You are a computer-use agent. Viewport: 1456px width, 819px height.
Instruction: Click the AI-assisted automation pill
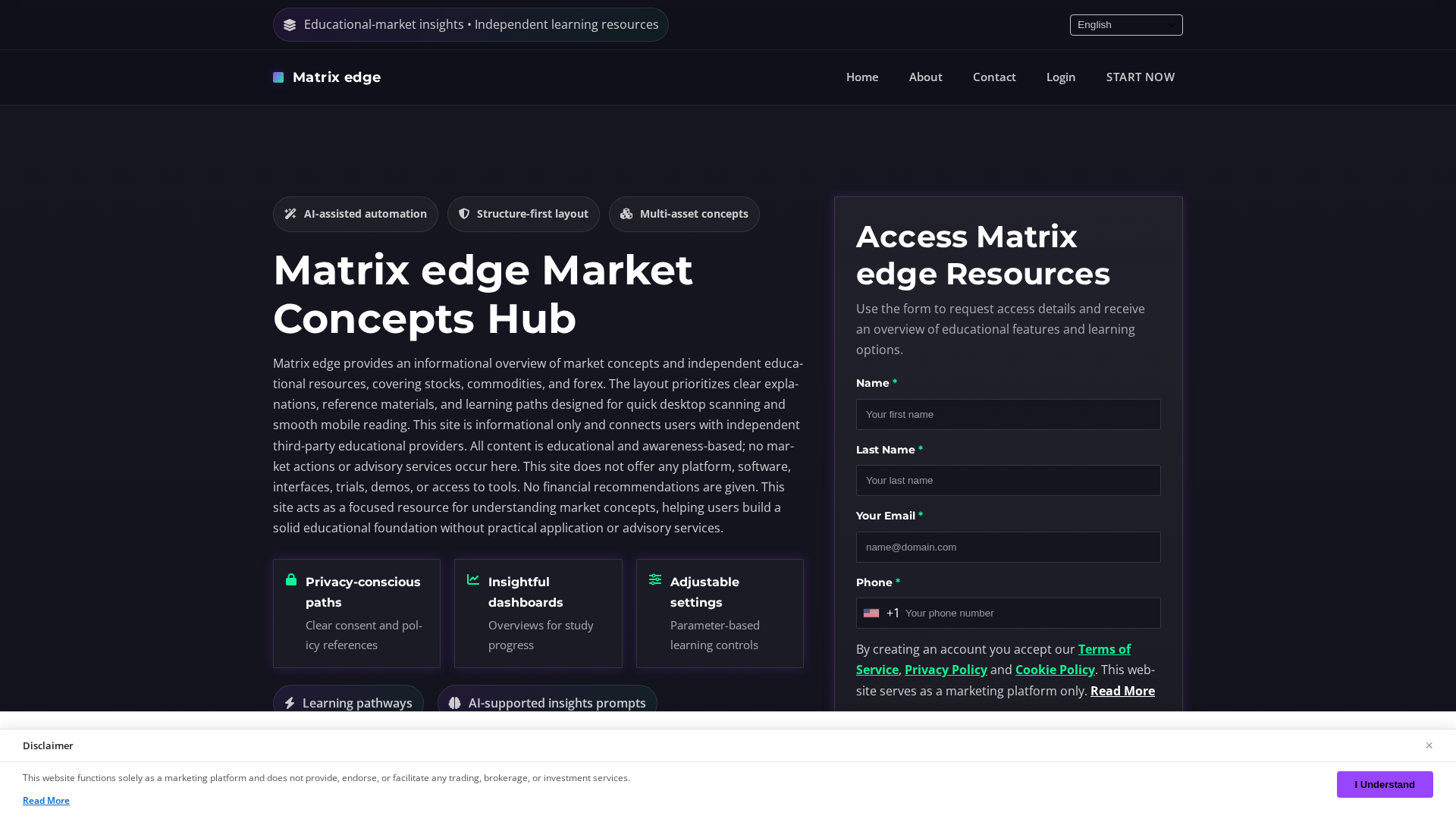[x=356, y=214]
